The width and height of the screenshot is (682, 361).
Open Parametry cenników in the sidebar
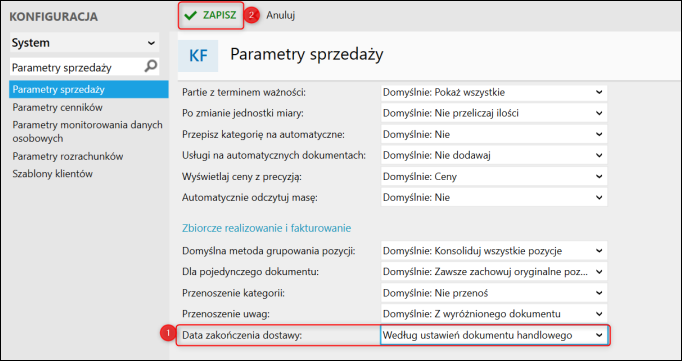(x=57, y=107)
